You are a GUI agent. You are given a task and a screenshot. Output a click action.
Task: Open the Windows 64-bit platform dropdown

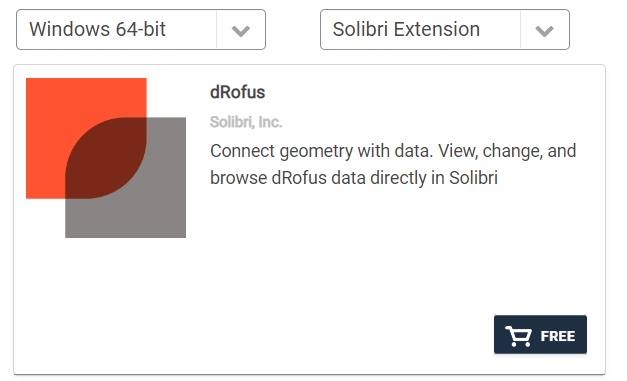pyautogui.click(x=141, y=30)
